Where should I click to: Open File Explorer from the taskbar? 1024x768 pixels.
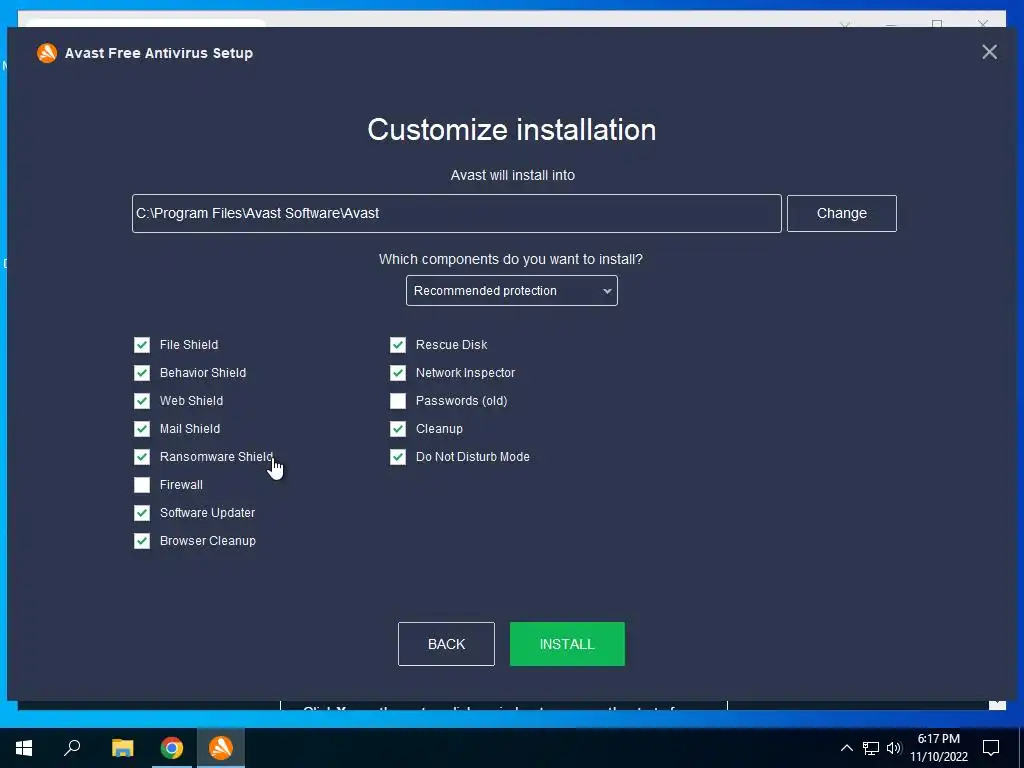(122, 748)
